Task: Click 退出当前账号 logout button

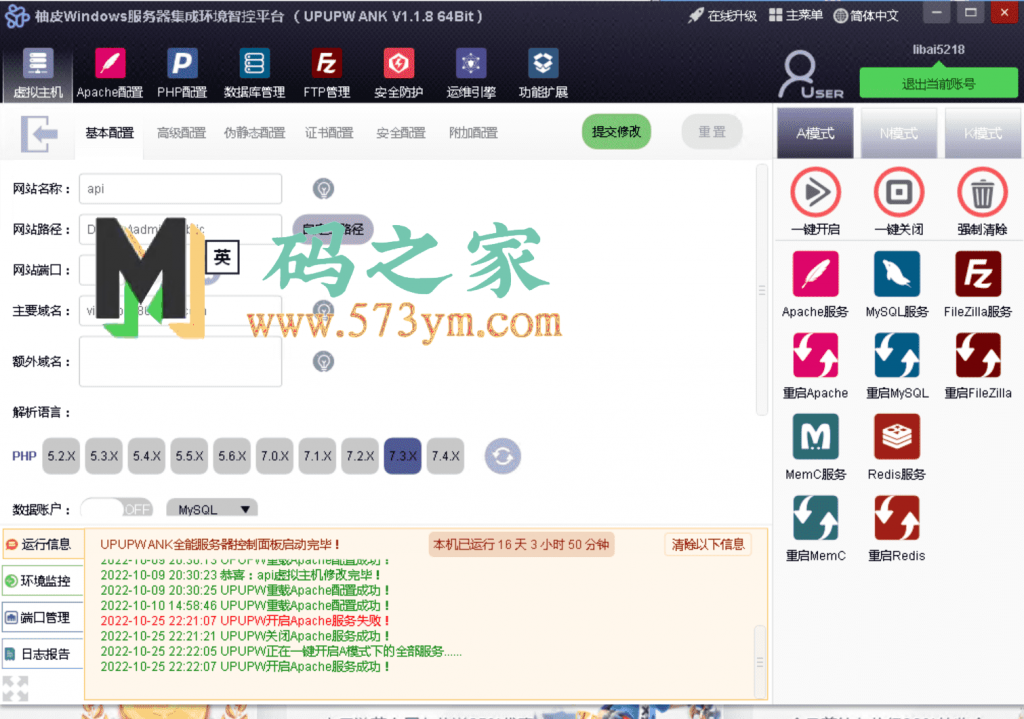Action: [x=938, y=83]
